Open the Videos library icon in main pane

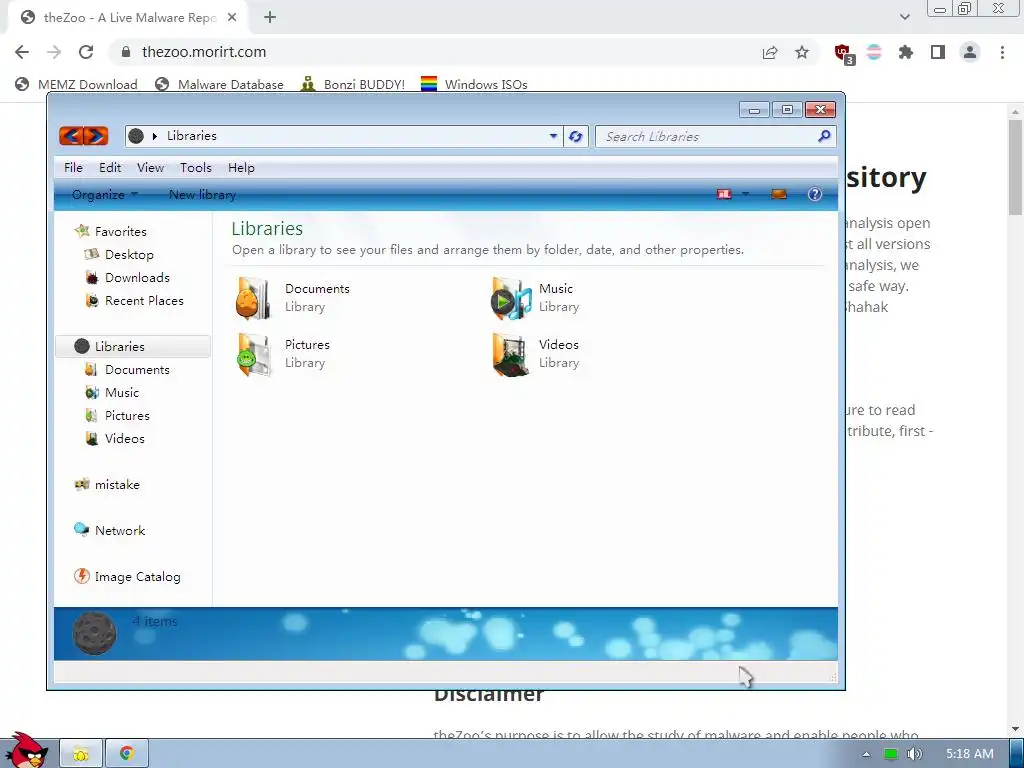pos(510,354)
